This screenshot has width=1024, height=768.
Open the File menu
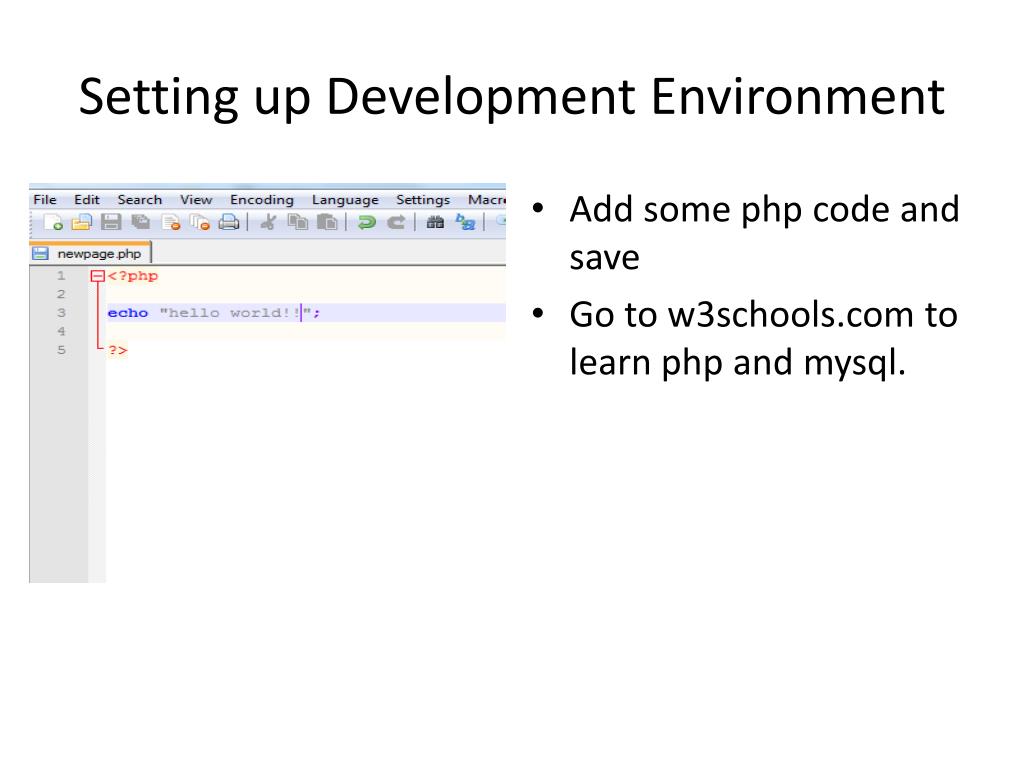45,200
